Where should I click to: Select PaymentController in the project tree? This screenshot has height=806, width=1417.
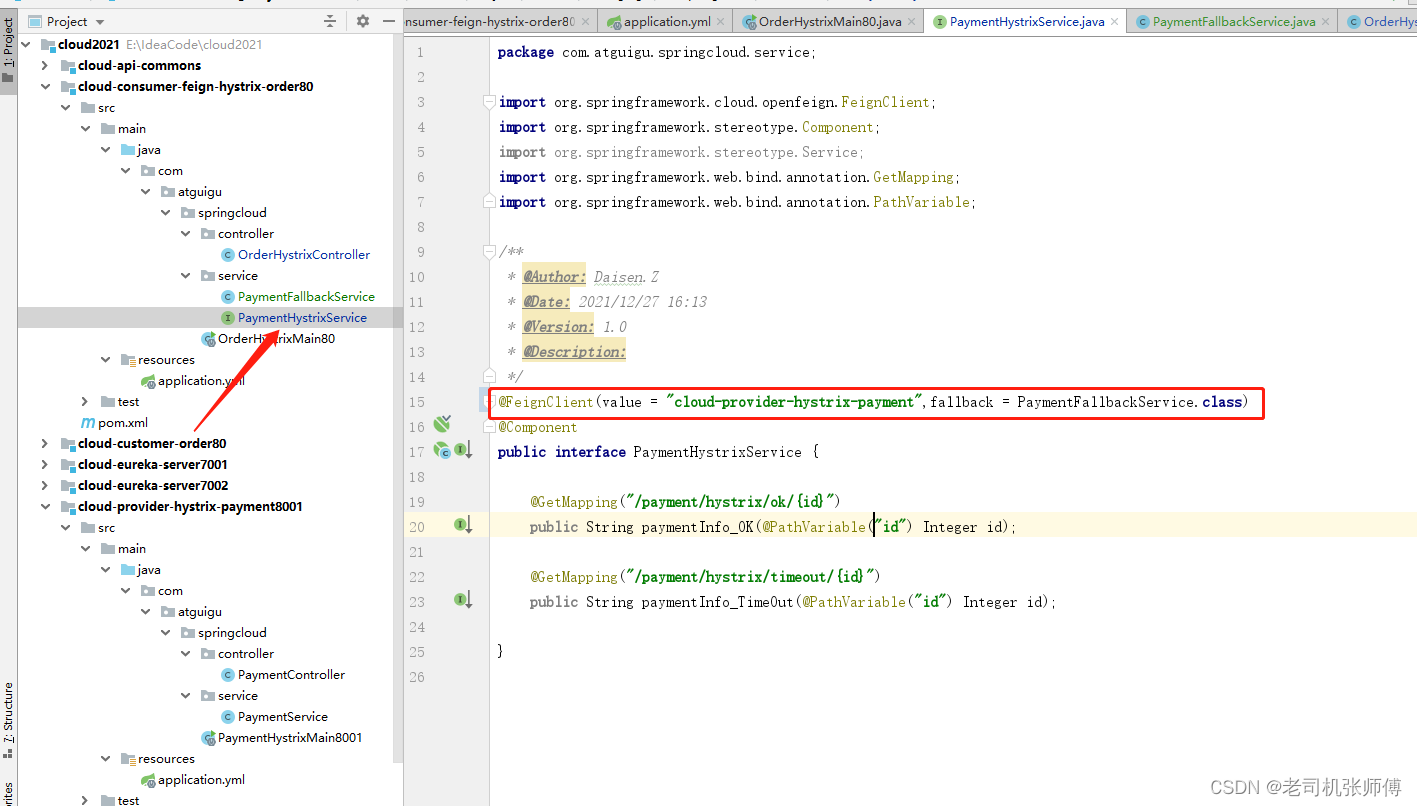291,674
